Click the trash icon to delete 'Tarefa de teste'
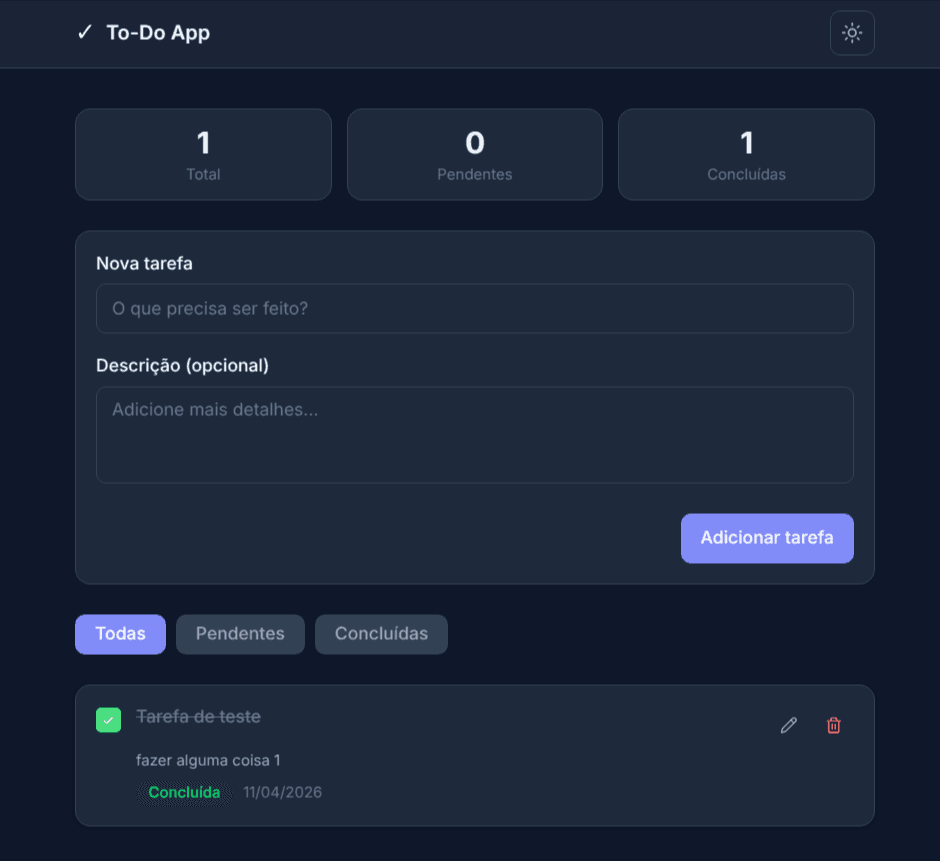Screen dimensions: 940x861 pyautogui.click(x=833, y=725)
